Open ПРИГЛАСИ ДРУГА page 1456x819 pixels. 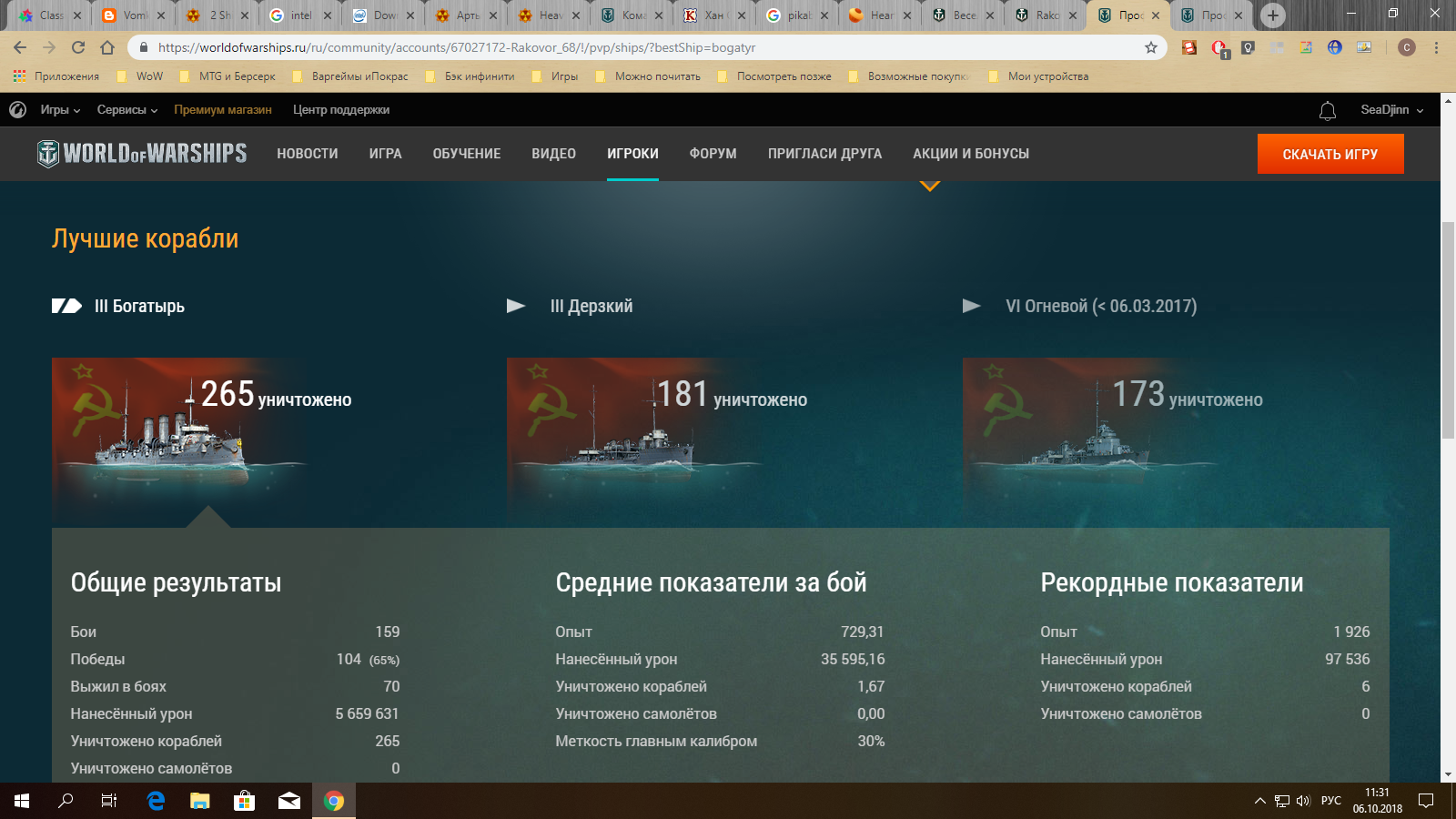tap(824, 154)
